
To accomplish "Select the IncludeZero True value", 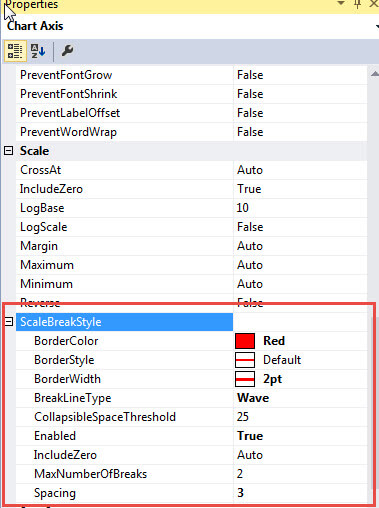I will (249, 189).
